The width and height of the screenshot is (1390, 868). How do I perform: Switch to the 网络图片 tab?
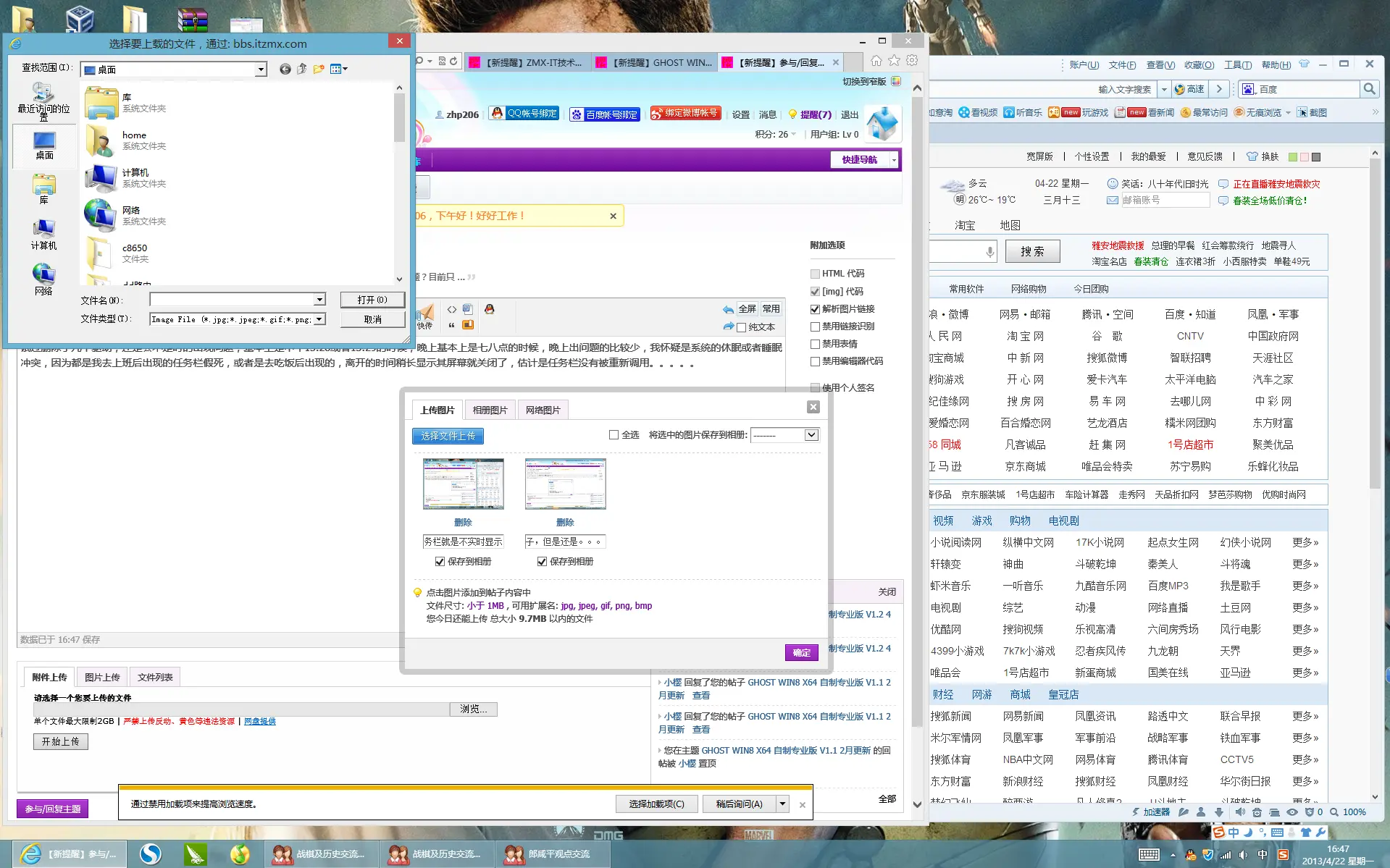(543, 410)
